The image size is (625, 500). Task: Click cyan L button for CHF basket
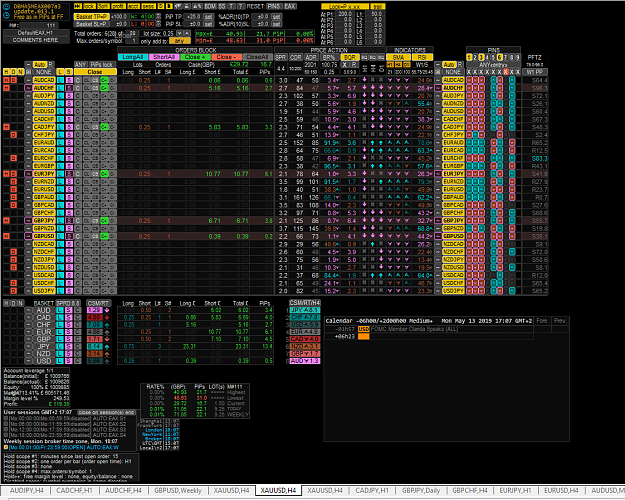(x=59, y=325)
